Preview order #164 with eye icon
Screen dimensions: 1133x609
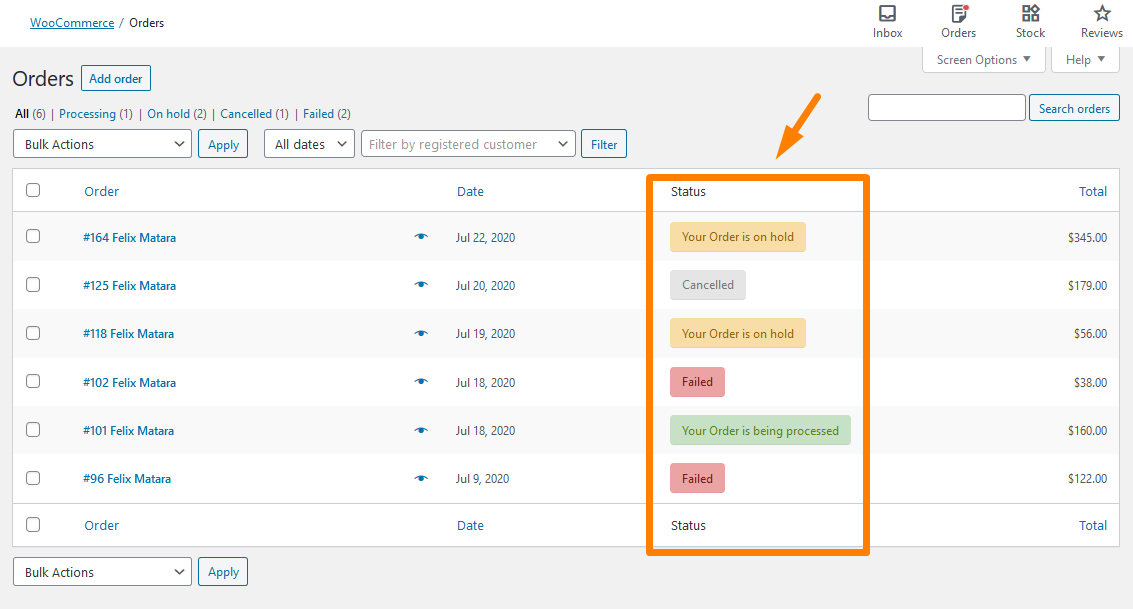(x=421, y=237)
